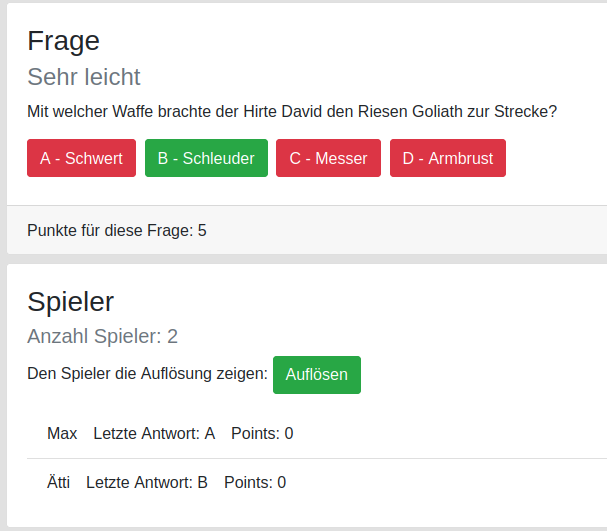Viewport: 607px width, 531px height.
Task: Select player name Ätti
Action: click(58, 482)
